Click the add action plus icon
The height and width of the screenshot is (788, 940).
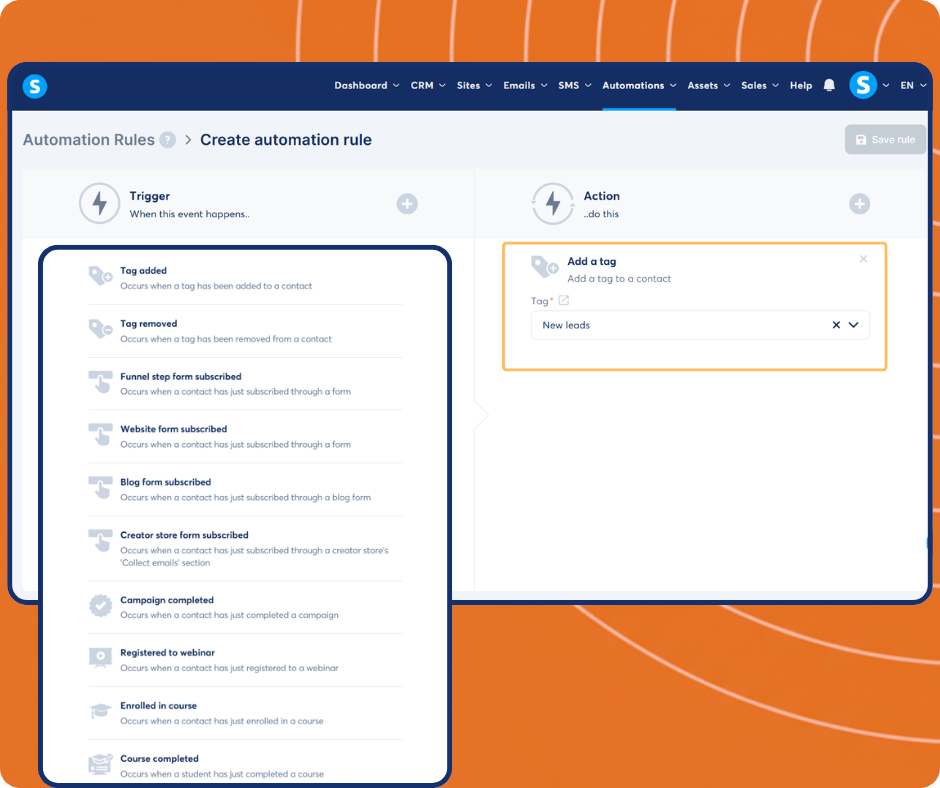coord(859,204)
